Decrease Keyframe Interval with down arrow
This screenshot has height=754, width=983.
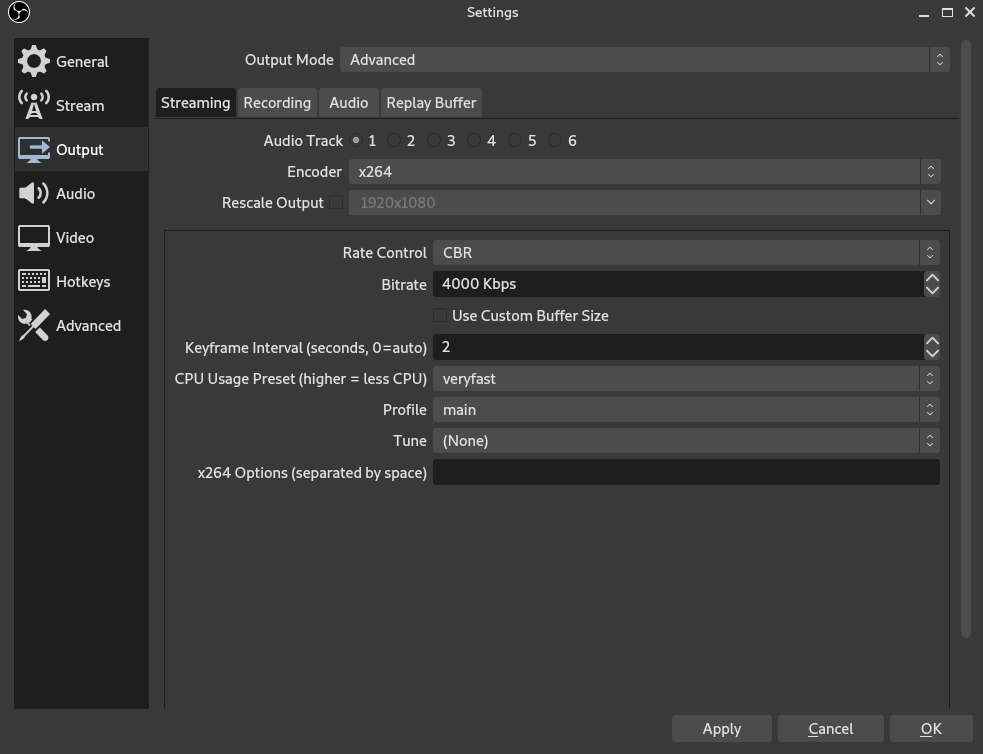pos(932,353)
